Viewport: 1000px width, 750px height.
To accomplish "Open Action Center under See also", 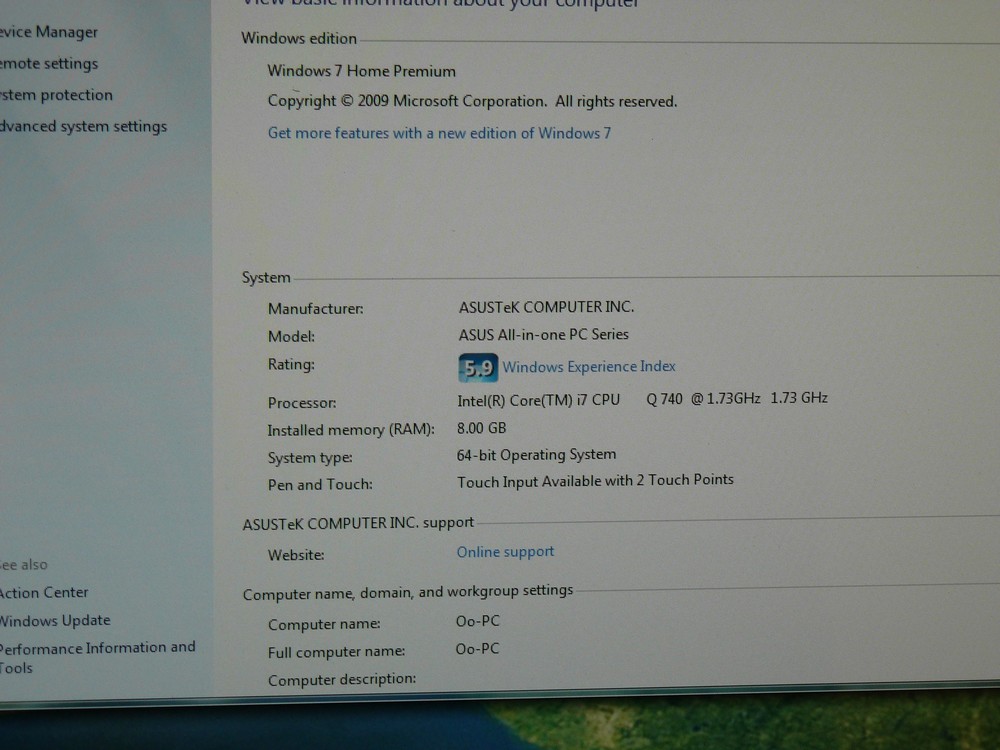I will click(x=44, y=592).
